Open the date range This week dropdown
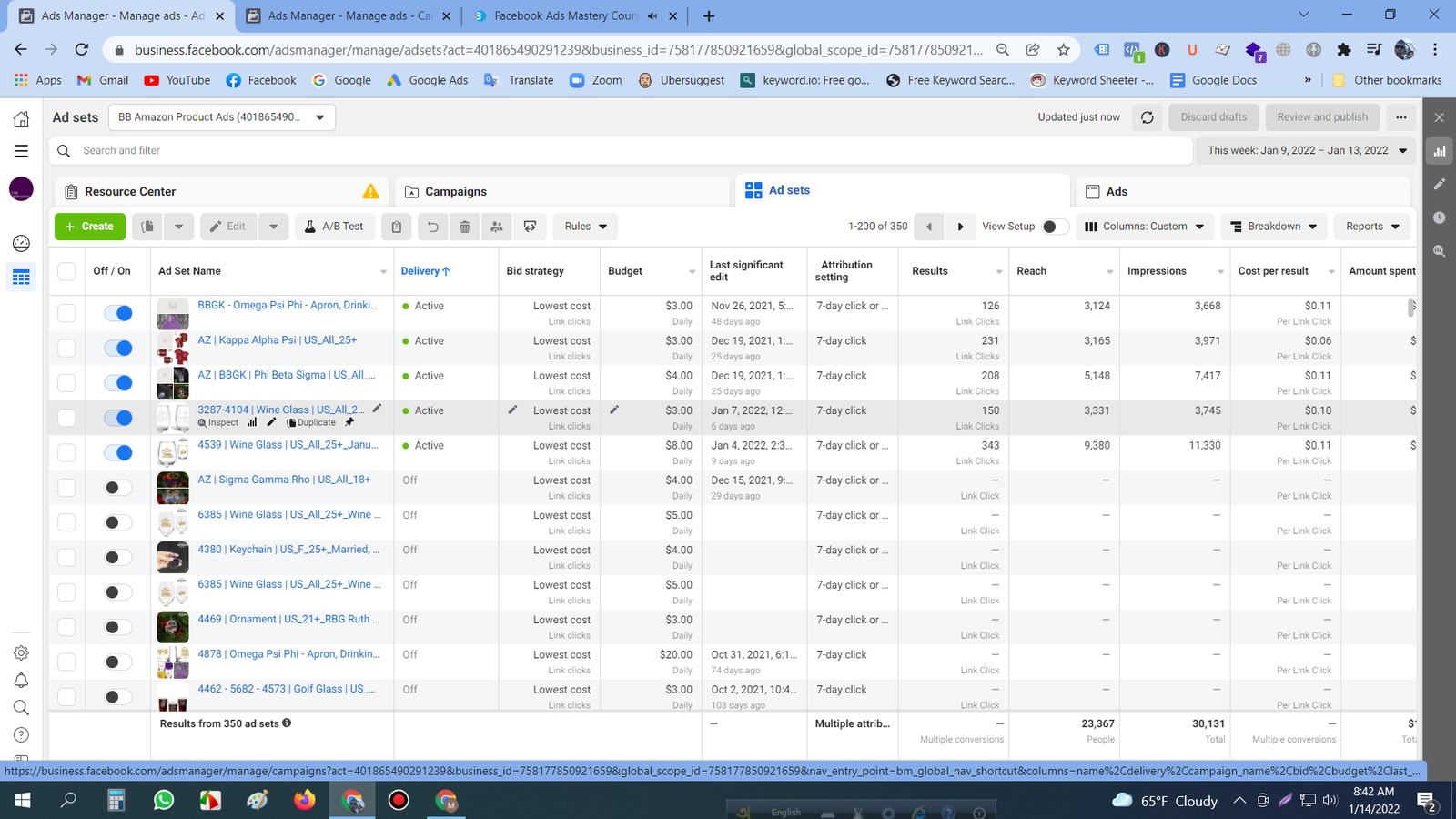 click(x=1306, y=151)
